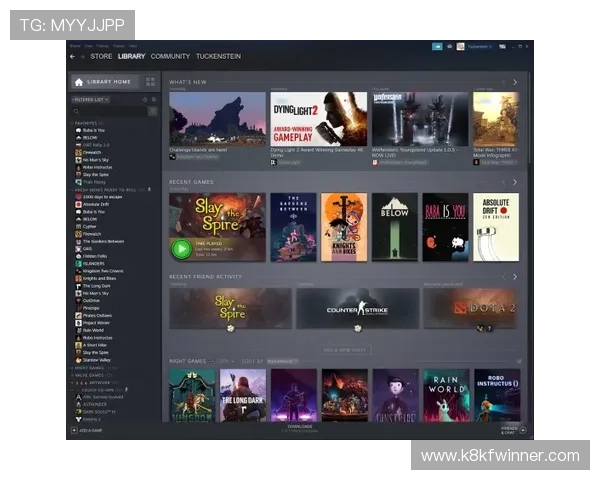The width and height of the screenshot is (600, 480).
Task: Open Dota 2 friend activity card
Action: click(471, 309)
